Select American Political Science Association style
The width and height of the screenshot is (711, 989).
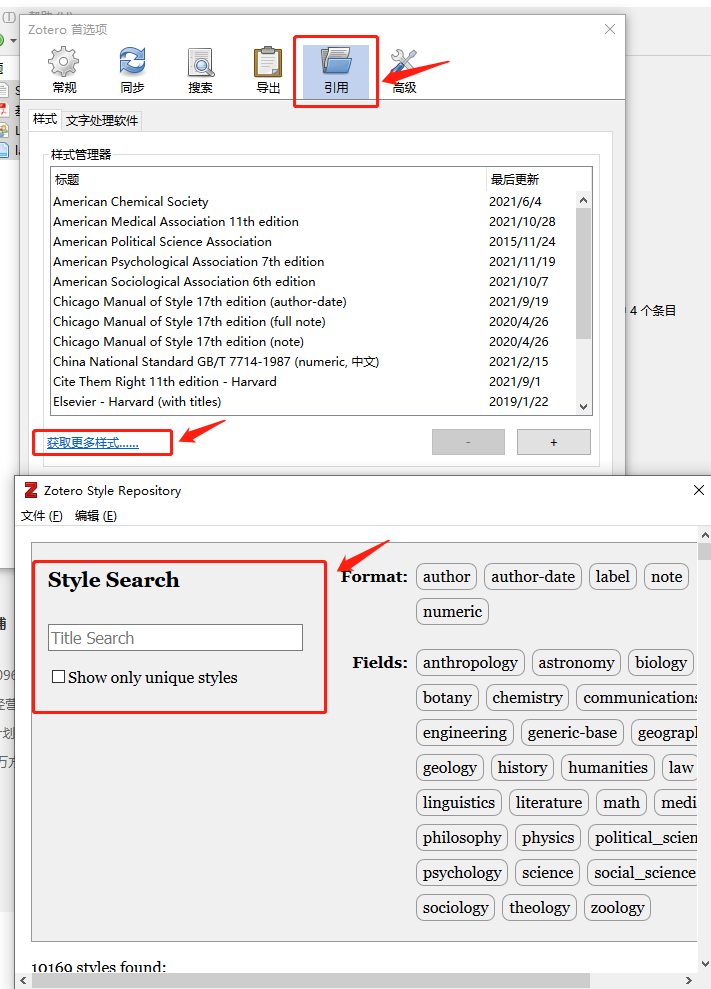click(x=314, y=242)
